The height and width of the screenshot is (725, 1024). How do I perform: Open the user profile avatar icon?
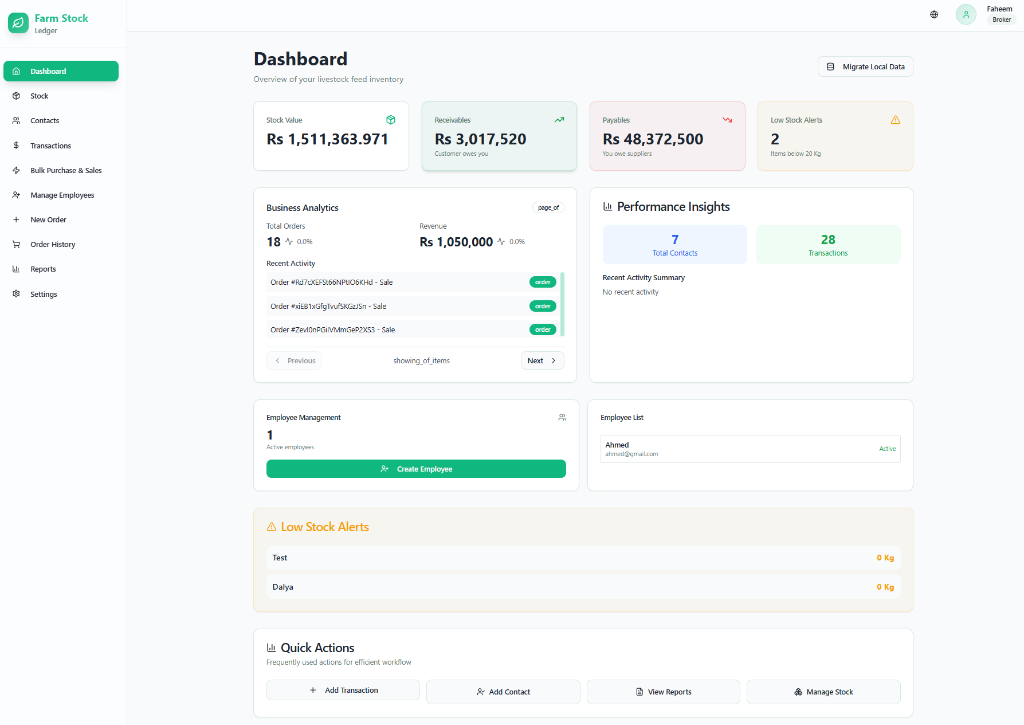965,15
